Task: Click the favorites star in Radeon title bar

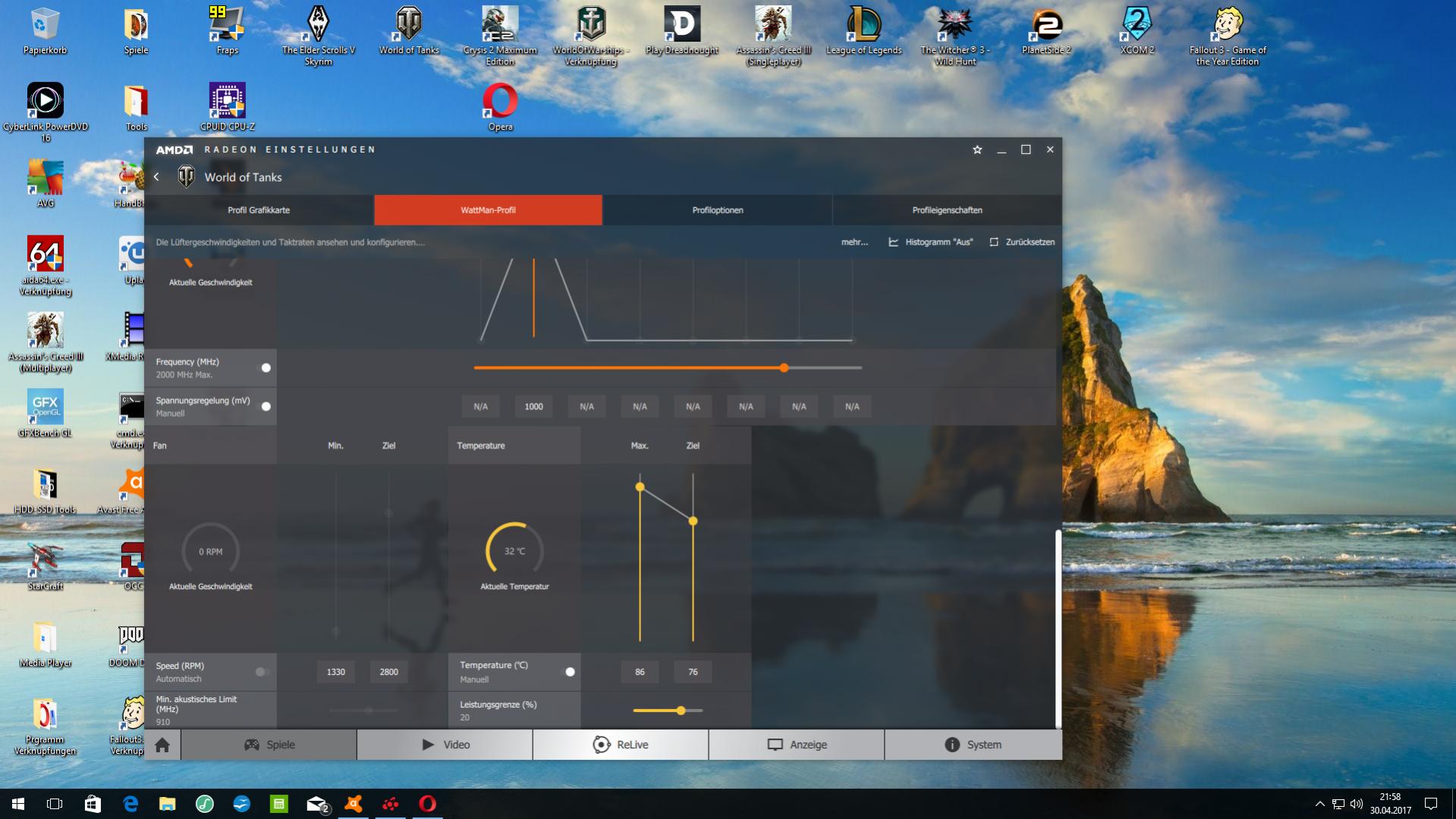Action: click(977, 150)
